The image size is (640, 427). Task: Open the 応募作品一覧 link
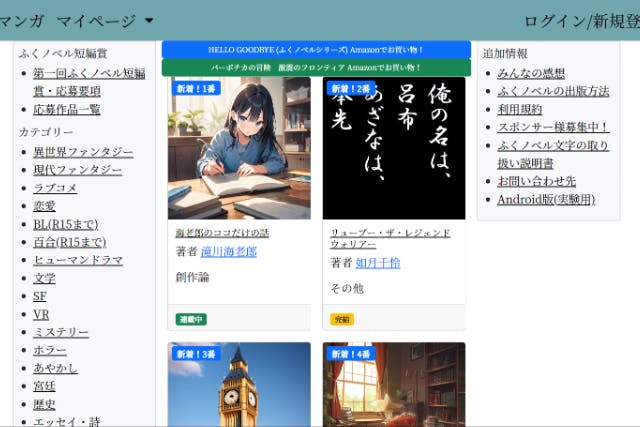click(x=67, y=110)
